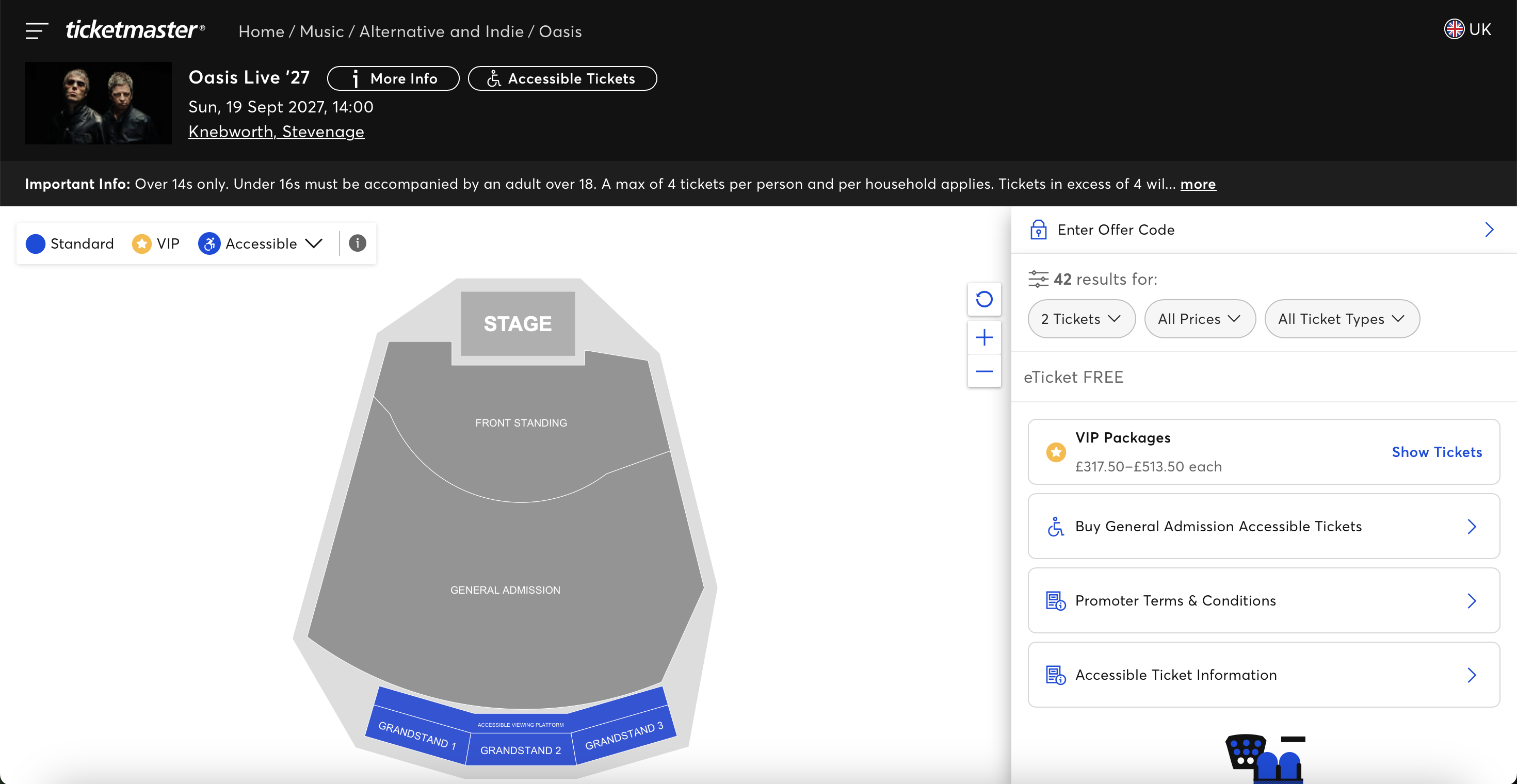The image size is (1517, 784).
Task: Open Promoter Terms & Conditions
Action: click(1263, 600)
